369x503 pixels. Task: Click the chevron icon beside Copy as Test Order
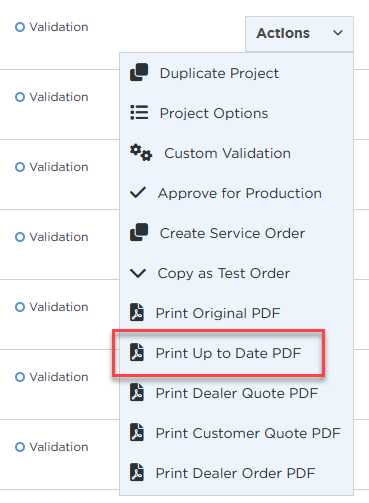point(138,273)
